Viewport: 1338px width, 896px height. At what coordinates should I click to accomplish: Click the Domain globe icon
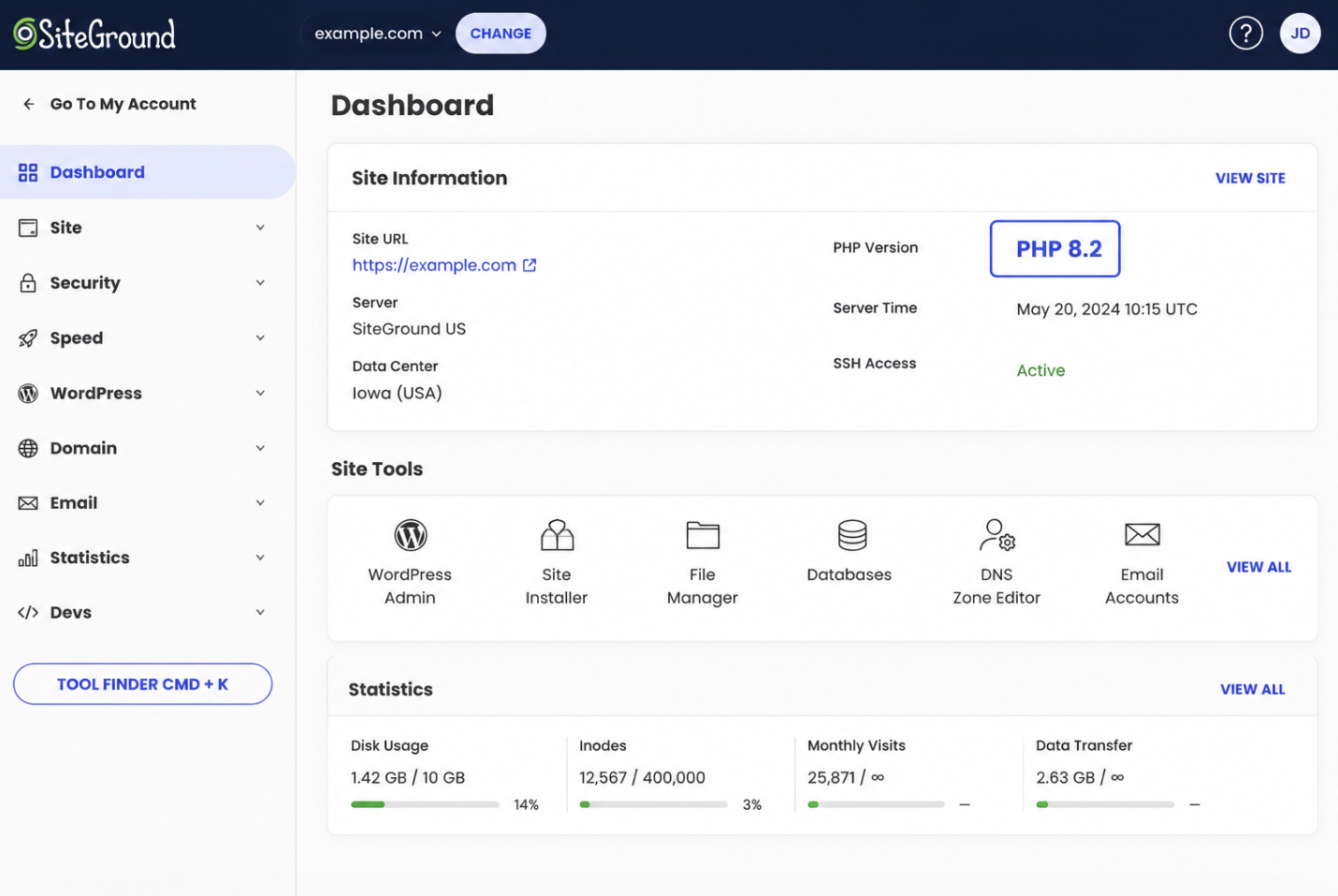pos(28,448)
